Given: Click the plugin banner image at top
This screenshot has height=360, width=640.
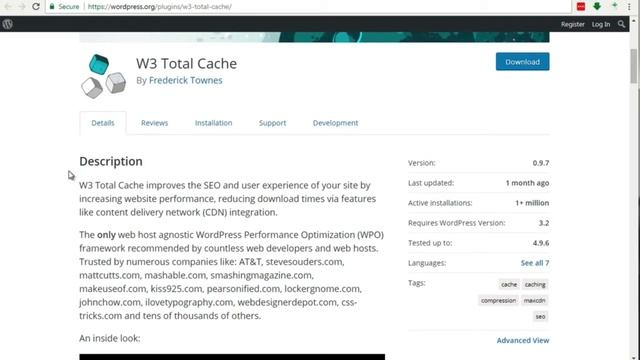Looking at the screenshot, I should [314, 37].
